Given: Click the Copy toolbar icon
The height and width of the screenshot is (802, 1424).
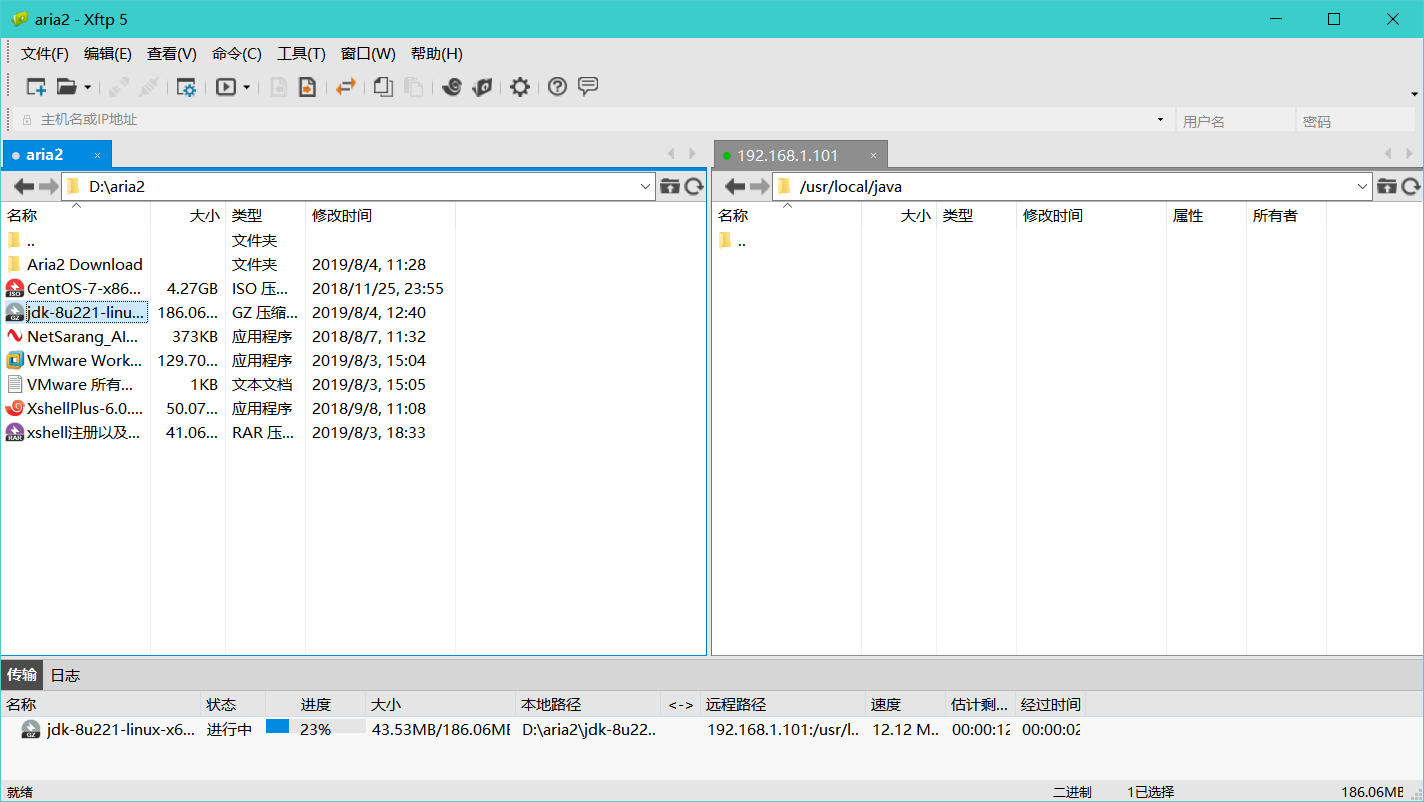Looking at the screenshot, I should (383, 87).
